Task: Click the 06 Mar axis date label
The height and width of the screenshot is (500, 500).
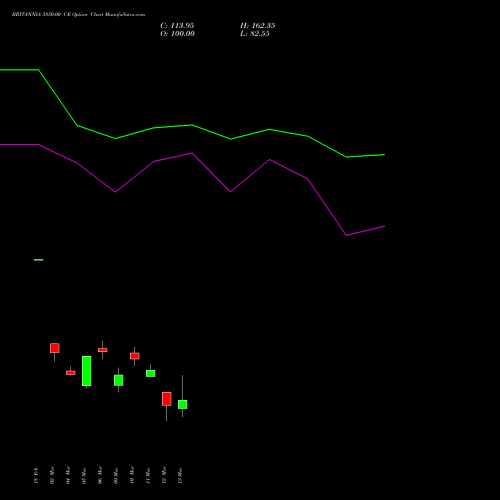Action: click(x=100, y=475)
